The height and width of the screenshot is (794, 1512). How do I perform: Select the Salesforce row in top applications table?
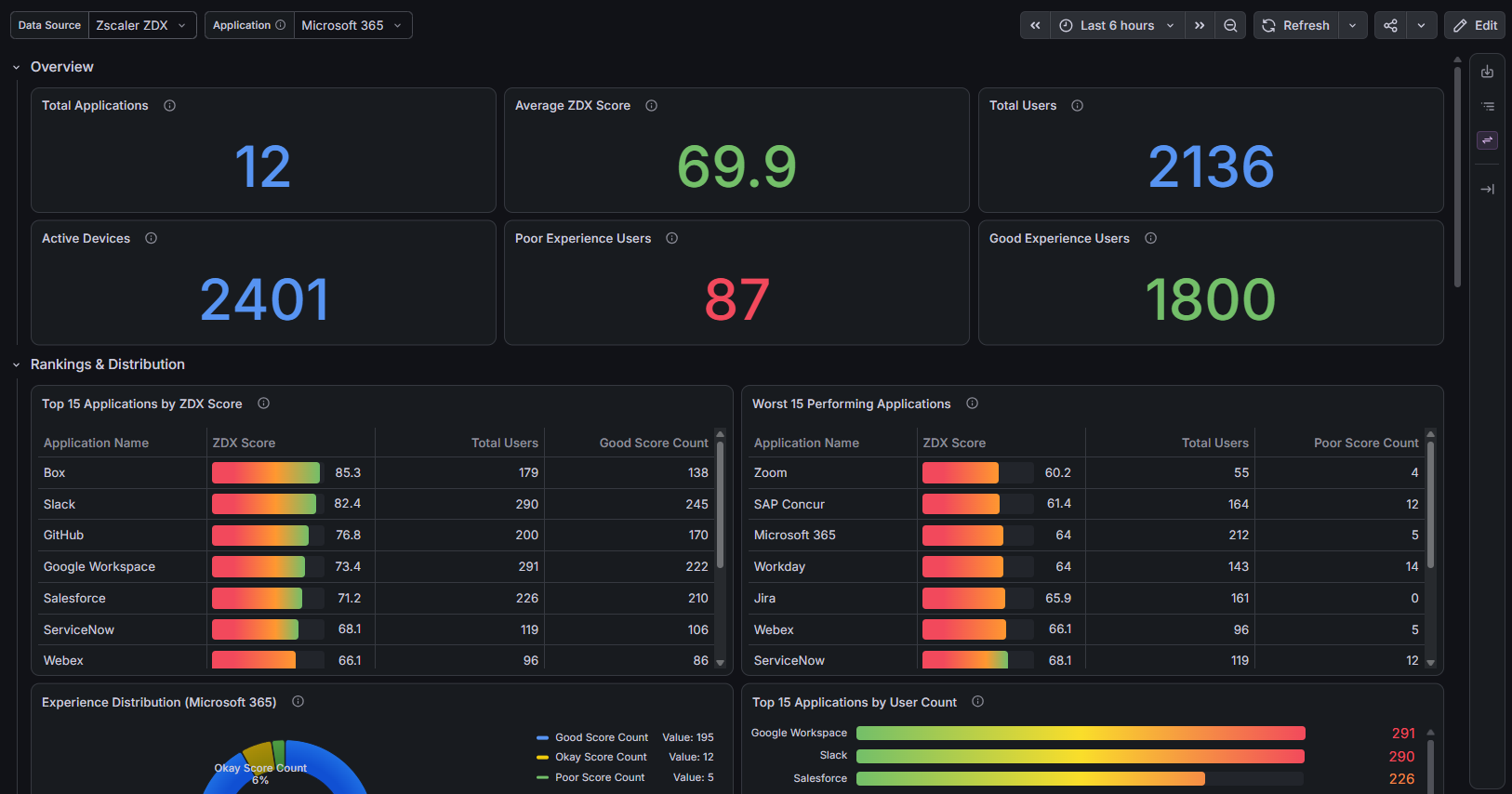pos(376,598)
